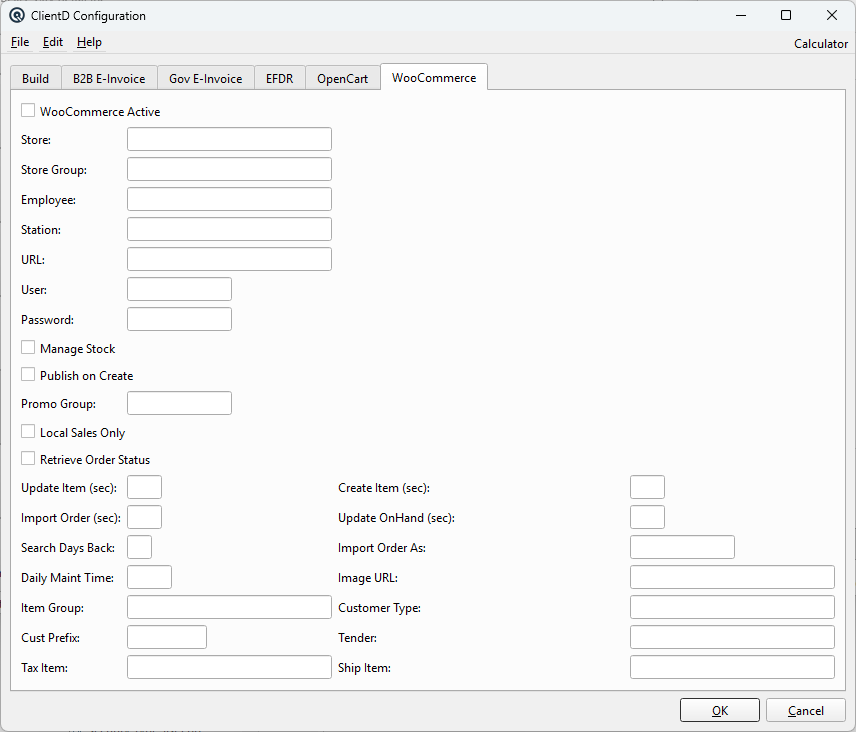
Task: Click the Cust Prefix field
Action: [167, 638]
